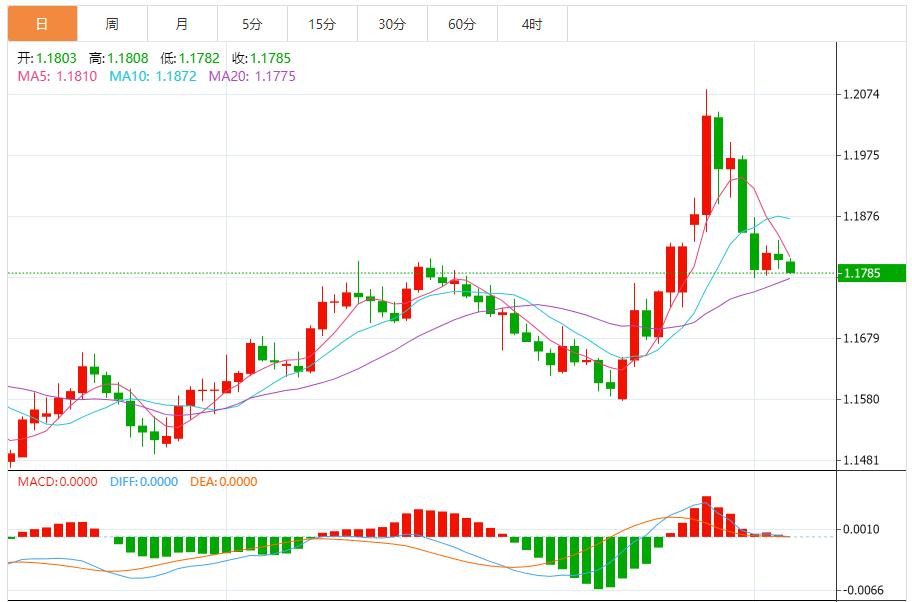The image size is (912, 602).
Task: Click the MA5 indicator label
Action: [x=57, y=76]
